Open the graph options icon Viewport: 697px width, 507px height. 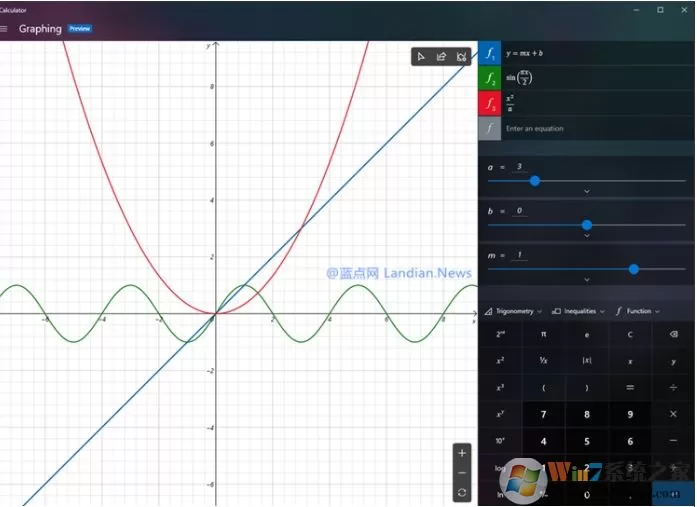(x=461, y=57)
